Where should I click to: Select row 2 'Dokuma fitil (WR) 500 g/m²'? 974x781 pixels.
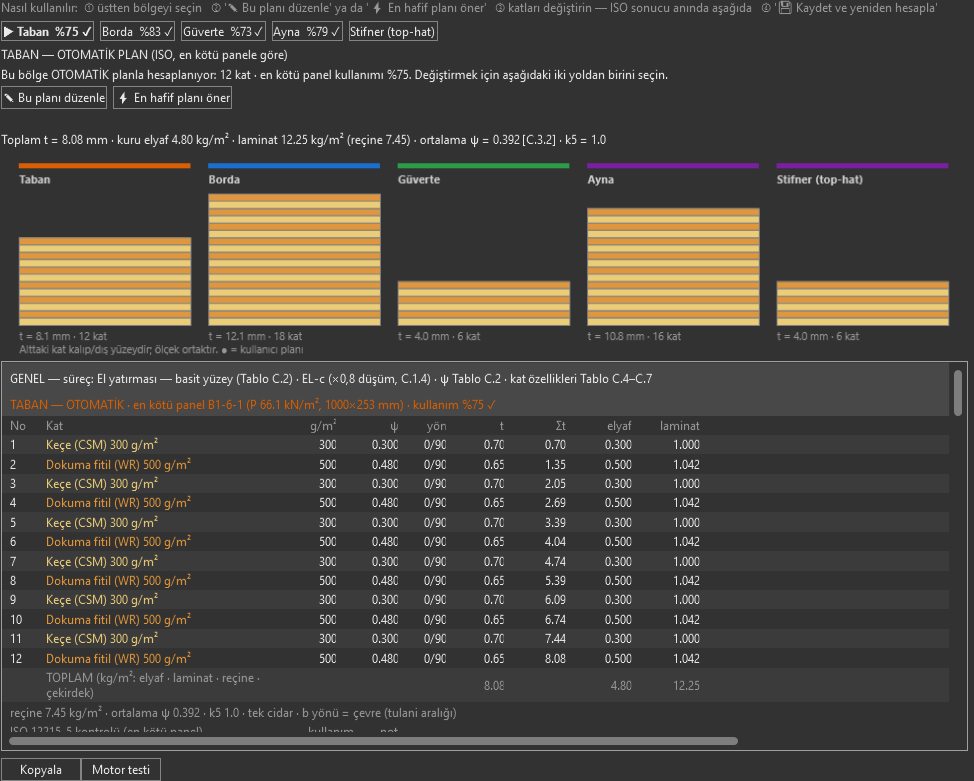pyautogui.click(x=475, y=464)
